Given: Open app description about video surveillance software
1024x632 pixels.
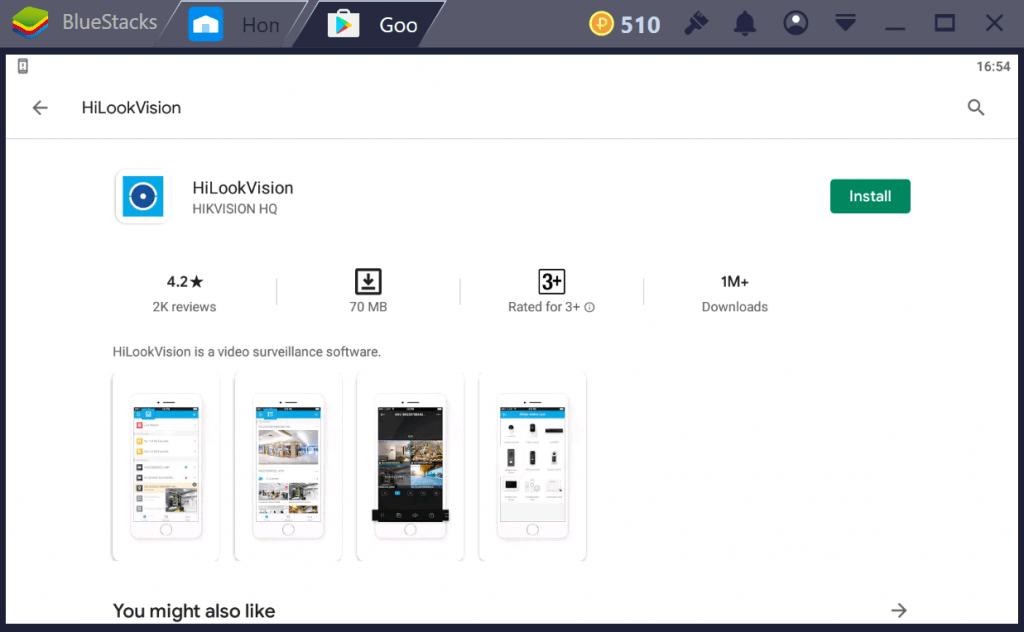Looking at the screenshot, I should (x=246, y=352).
